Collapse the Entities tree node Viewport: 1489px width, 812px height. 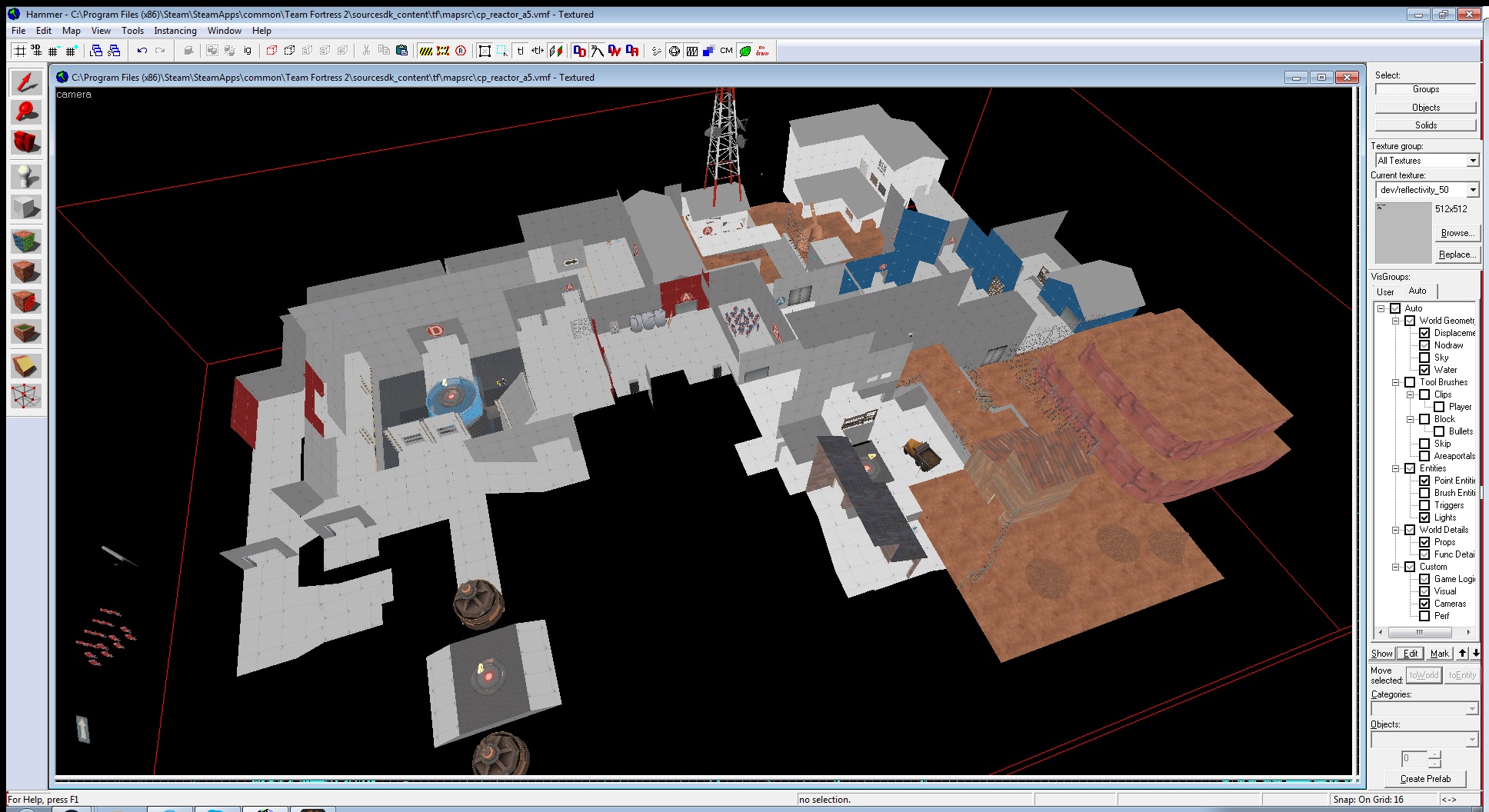pyautogui.click(x=1395, y=468)
